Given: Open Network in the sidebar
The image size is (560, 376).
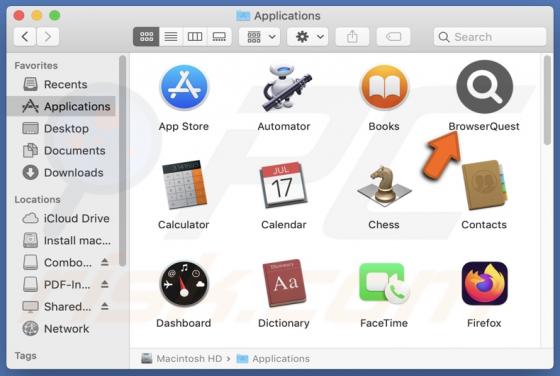Looking at the screenshot, I should tap(61, 329).
